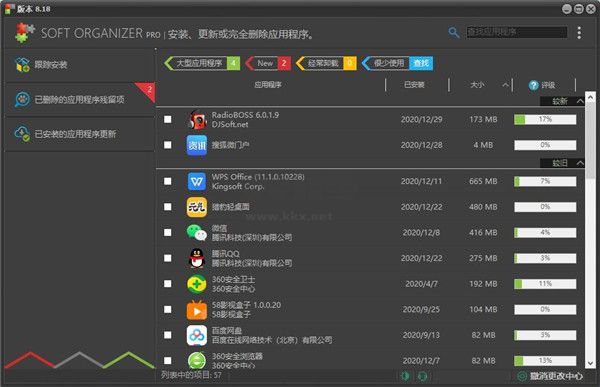Check the 微信 row checkbox
Image resolution: width=600 pixels, height=387 pixels.
[x=168, y=232]
